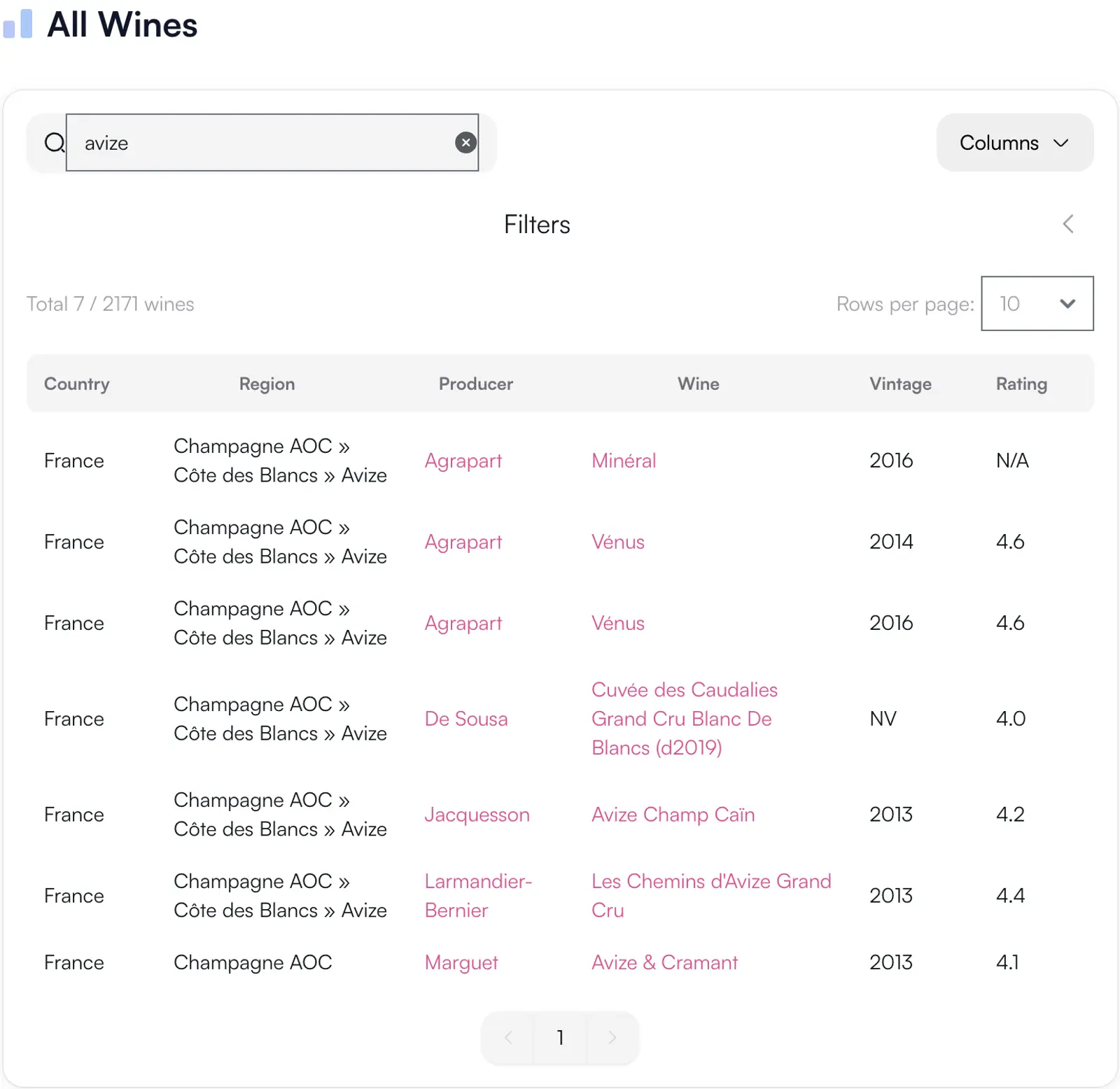Click the Producer column header
Viewport: 1120px width, 1089px height.
475,384
